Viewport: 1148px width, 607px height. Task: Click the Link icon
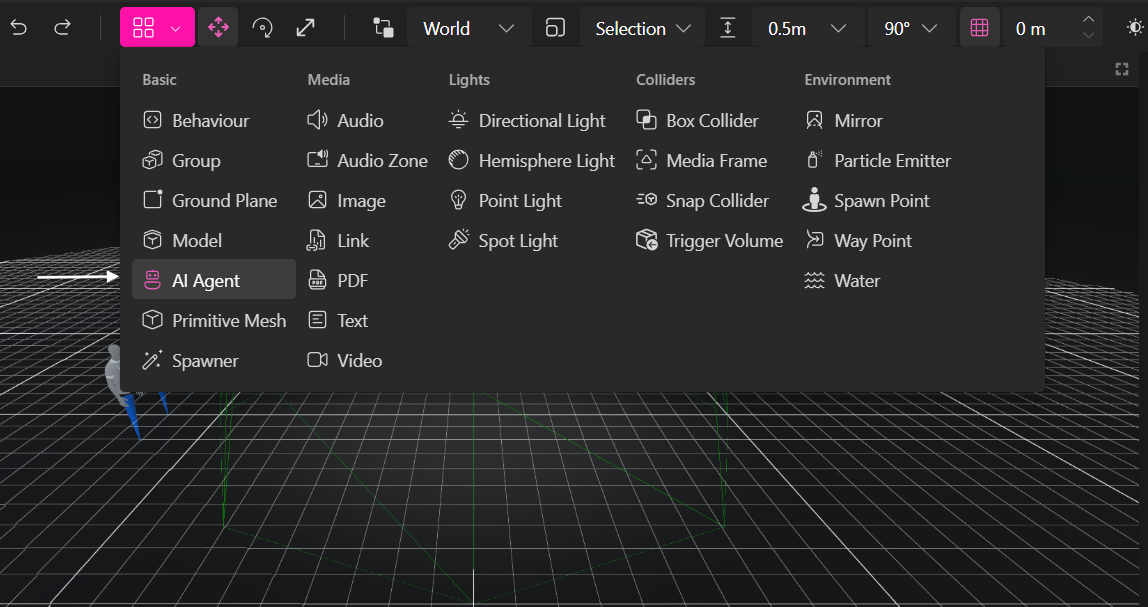click(317, 240)
